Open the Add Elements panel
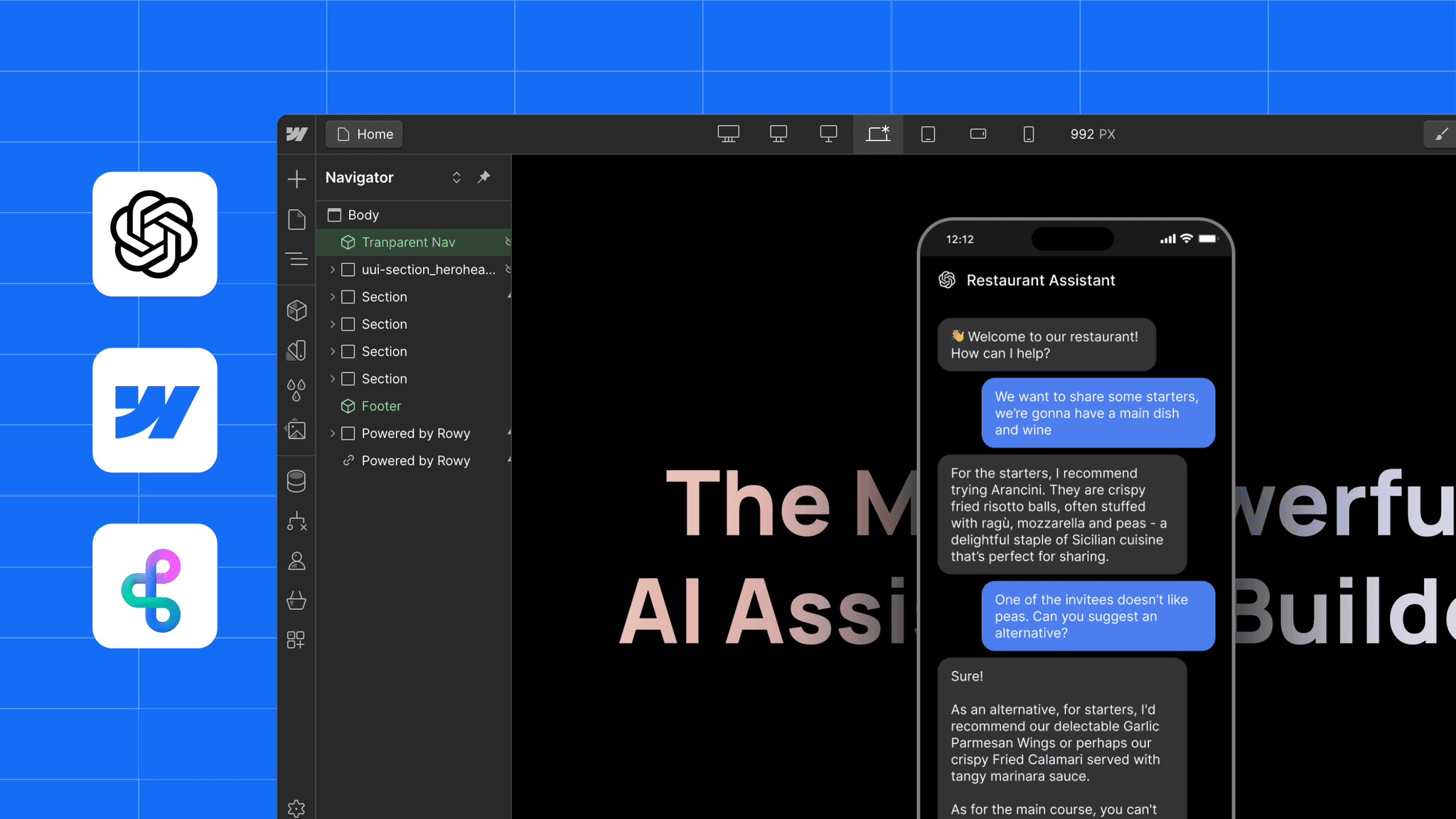 [x=296, y=179]
